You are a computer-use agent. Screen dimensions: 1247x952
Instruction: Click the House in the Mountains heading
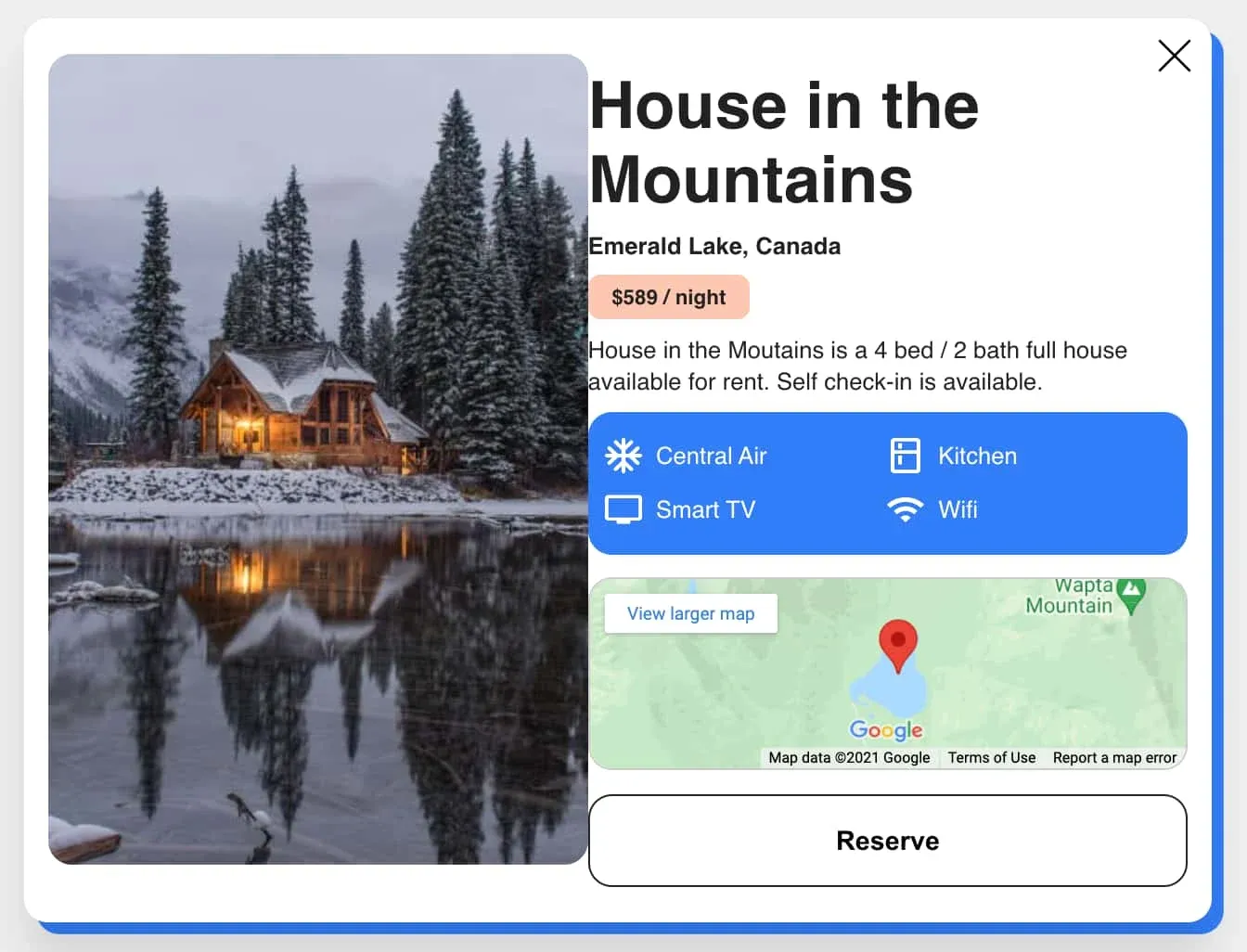coord(784,142)
